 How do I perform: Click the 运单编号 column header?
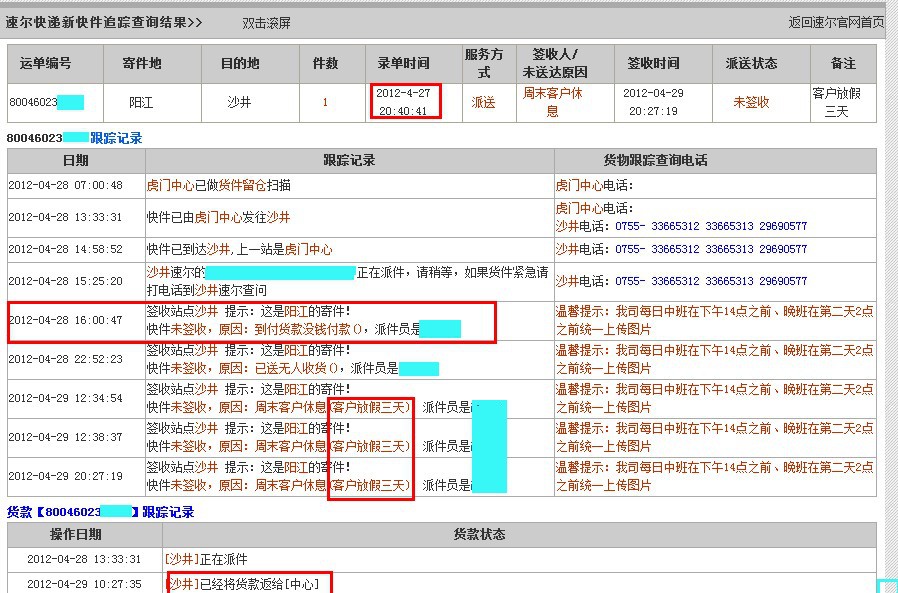click(46, 63)
